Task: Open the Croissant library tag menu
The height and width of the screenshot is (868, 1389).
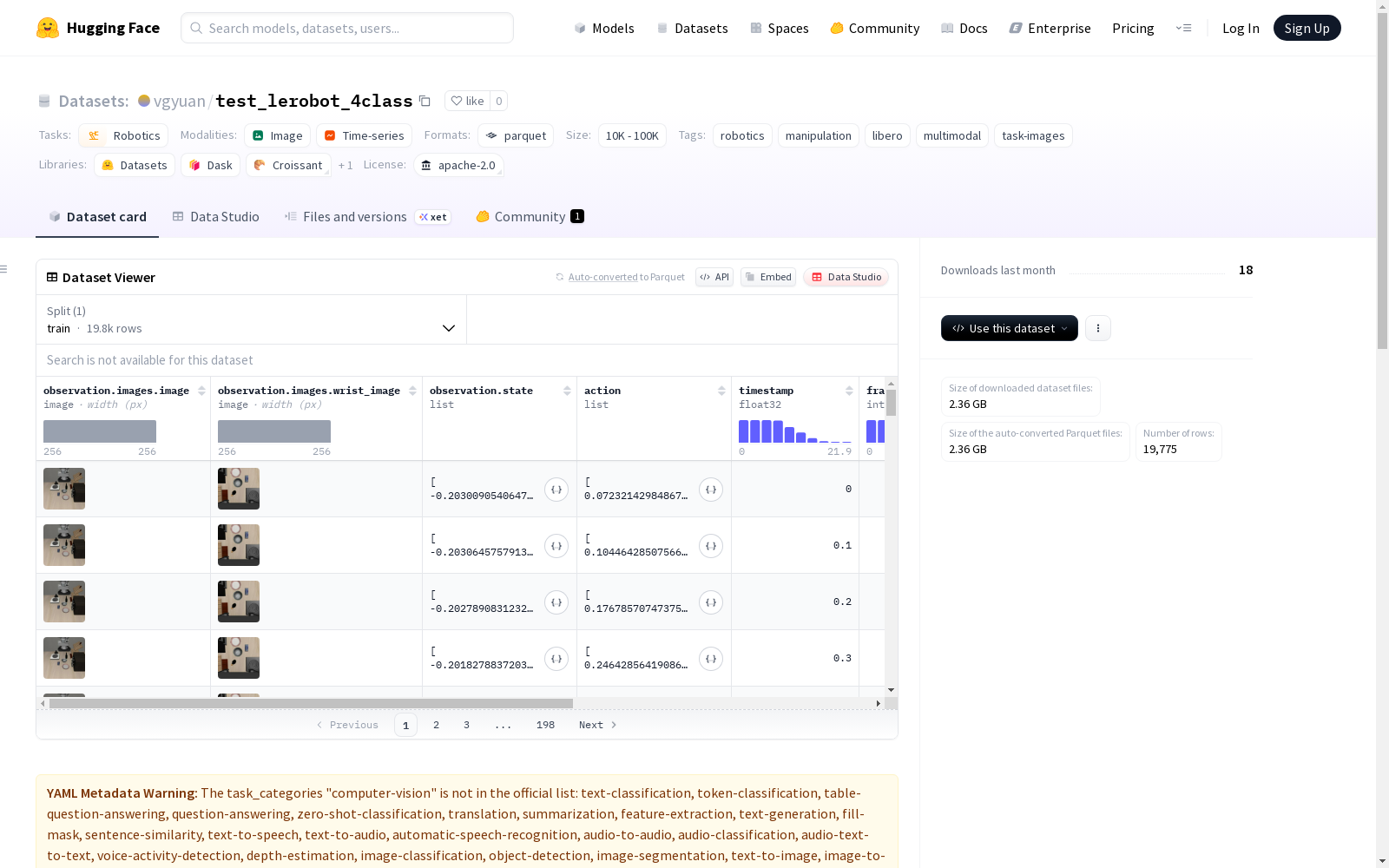Action: (288, 165)
